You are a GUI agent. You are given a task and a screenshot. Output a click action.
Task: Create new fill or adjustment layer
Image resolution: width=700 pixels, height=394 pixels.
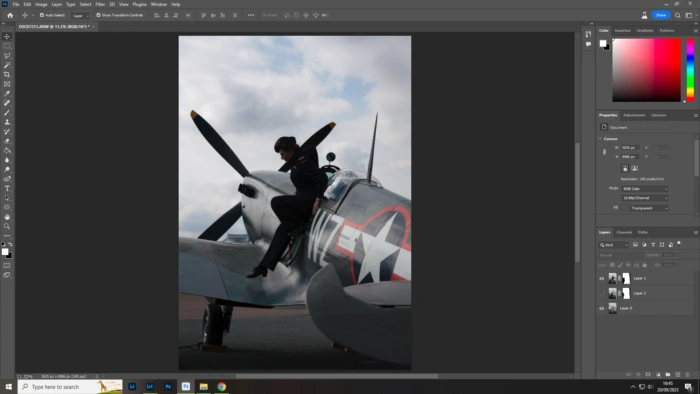658,374
